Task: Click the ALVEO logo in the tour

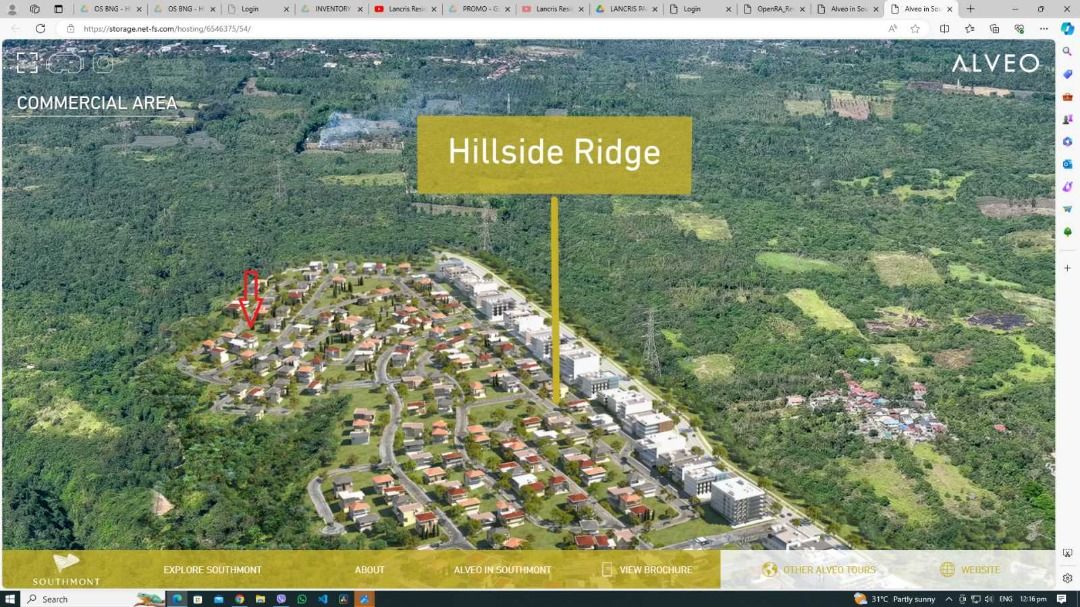Action: (x=995, y=63)
